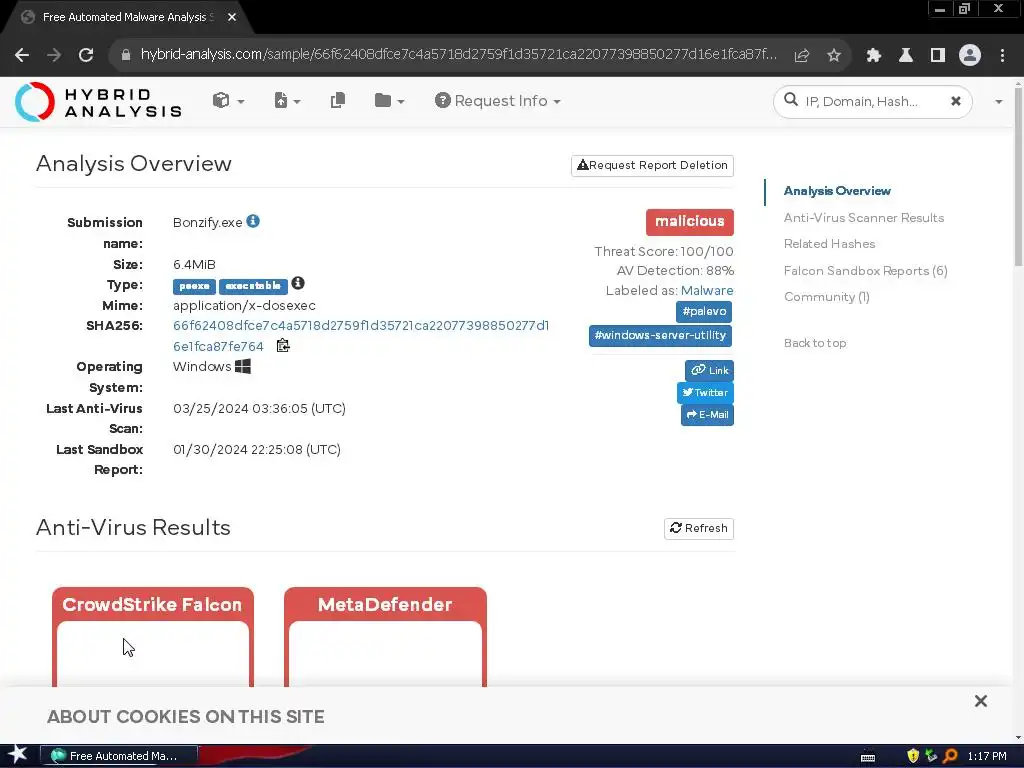Click the site lock icon

pos(126,56)
